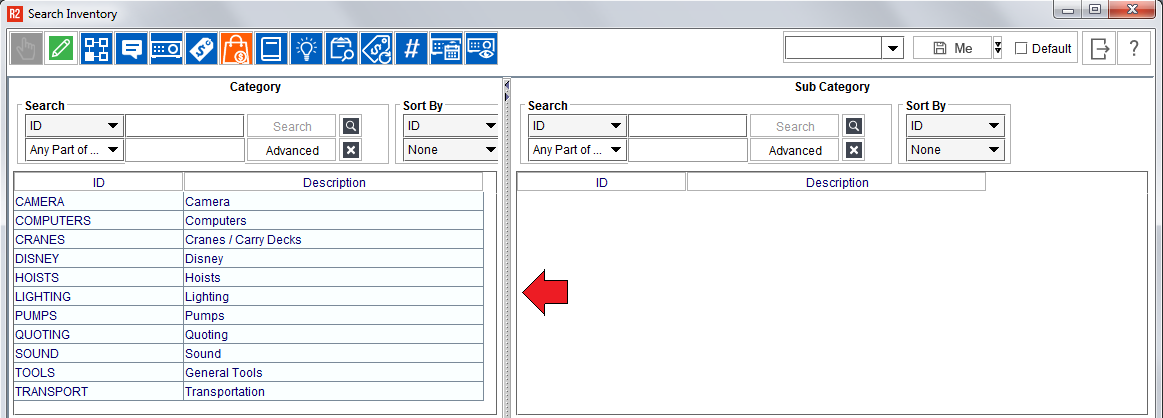Select the COMPUTERS category row

tap(248, 221)
